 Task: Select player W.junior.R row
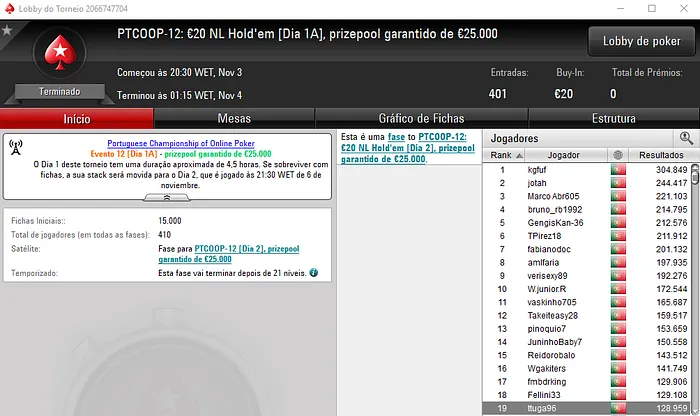(x=587, y=289)
